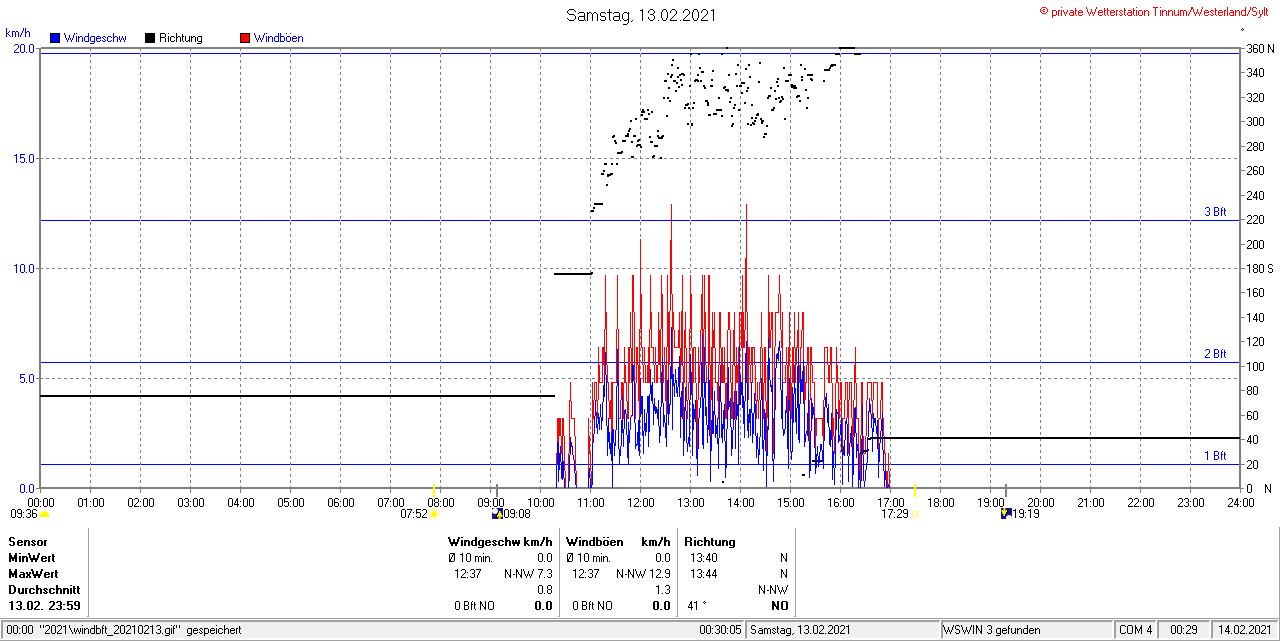Screen dimensions: 1280x641
Task: Click the Richtung column header in table
Action: point(712,541)
